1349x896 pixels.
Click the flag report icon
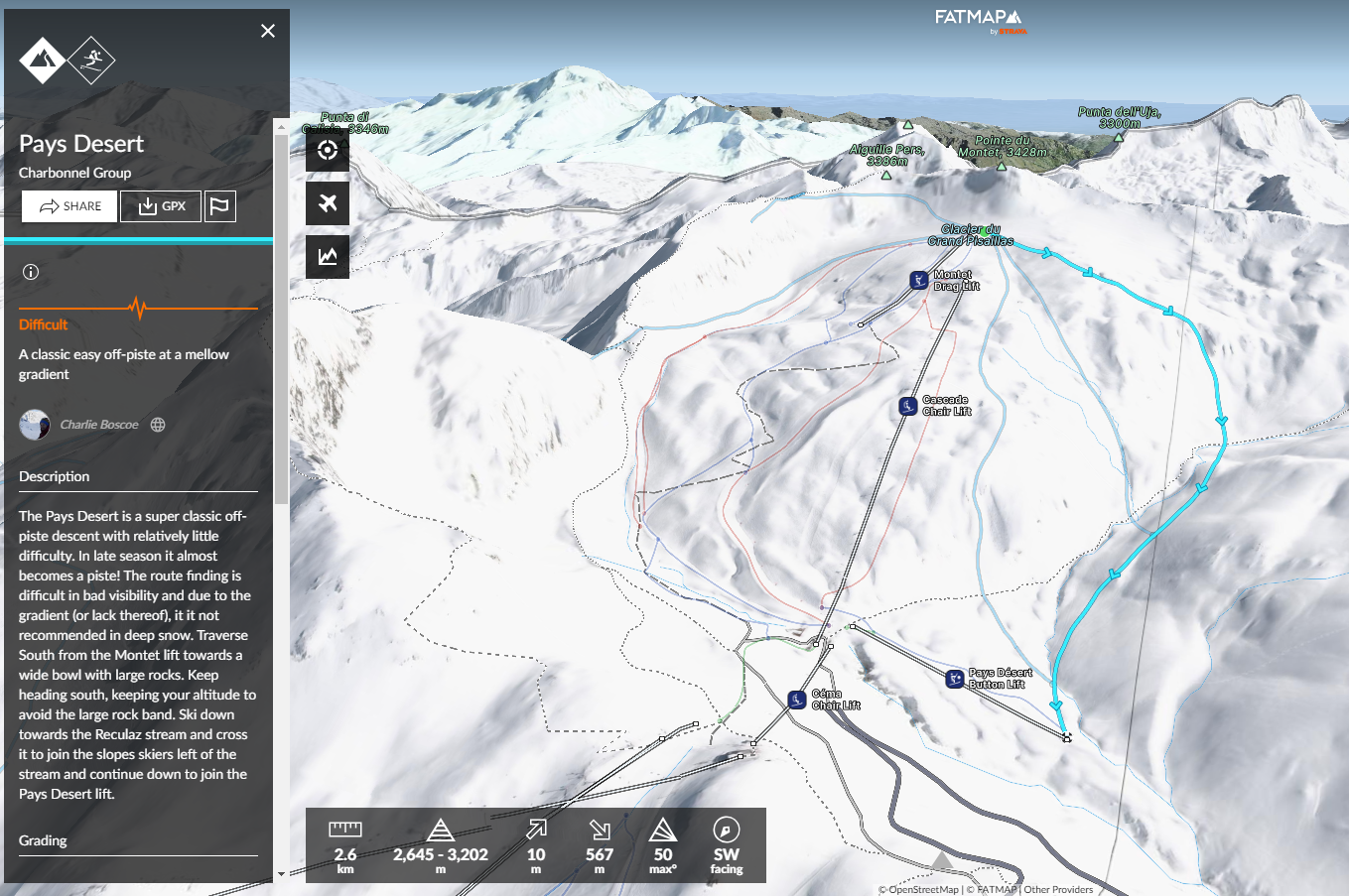(220, 206)
